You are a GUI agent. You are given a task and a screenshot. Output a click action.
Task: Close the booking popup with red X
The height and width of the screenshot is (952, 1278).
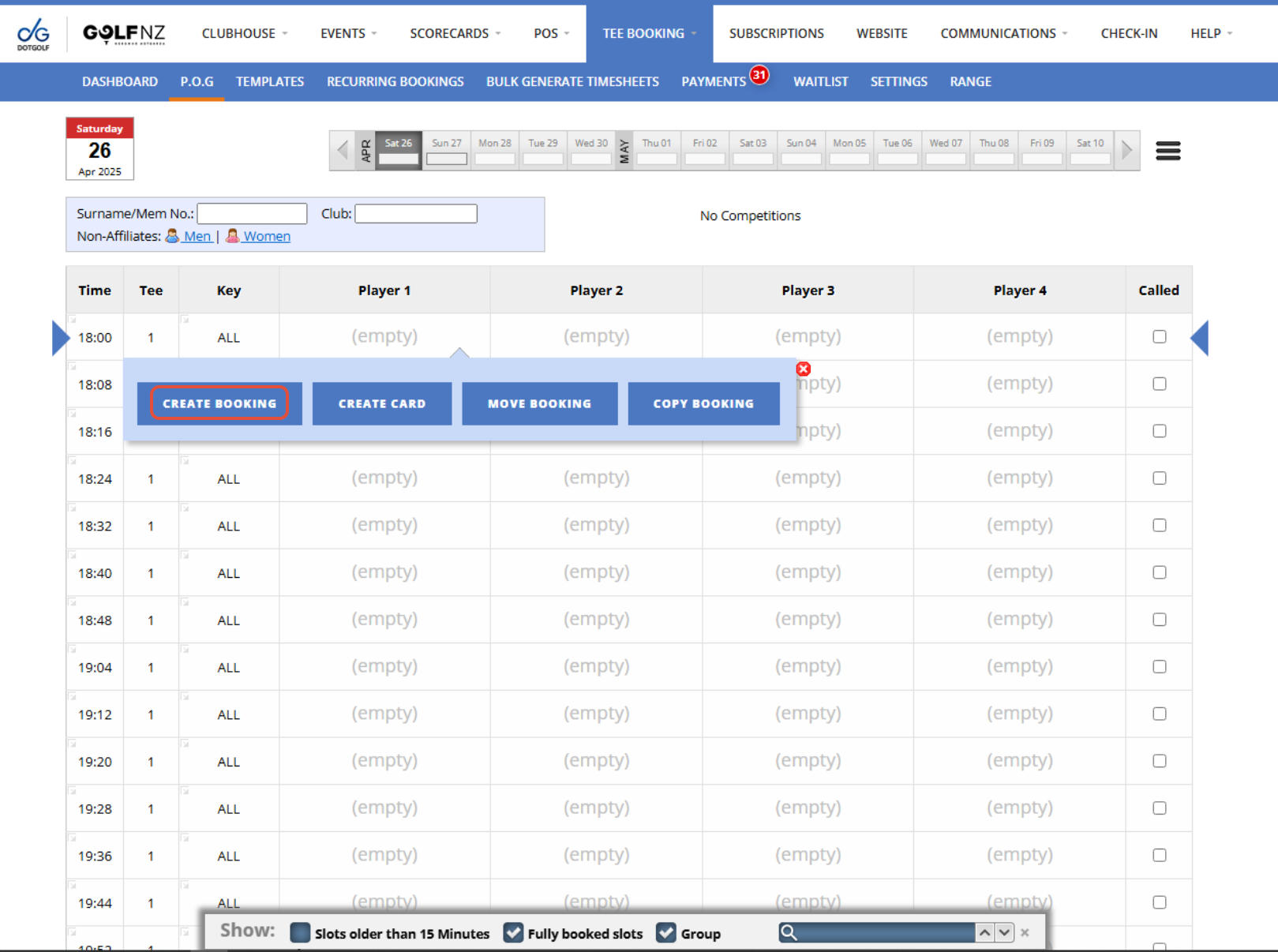pyautogui.click(x=803, y=369)
